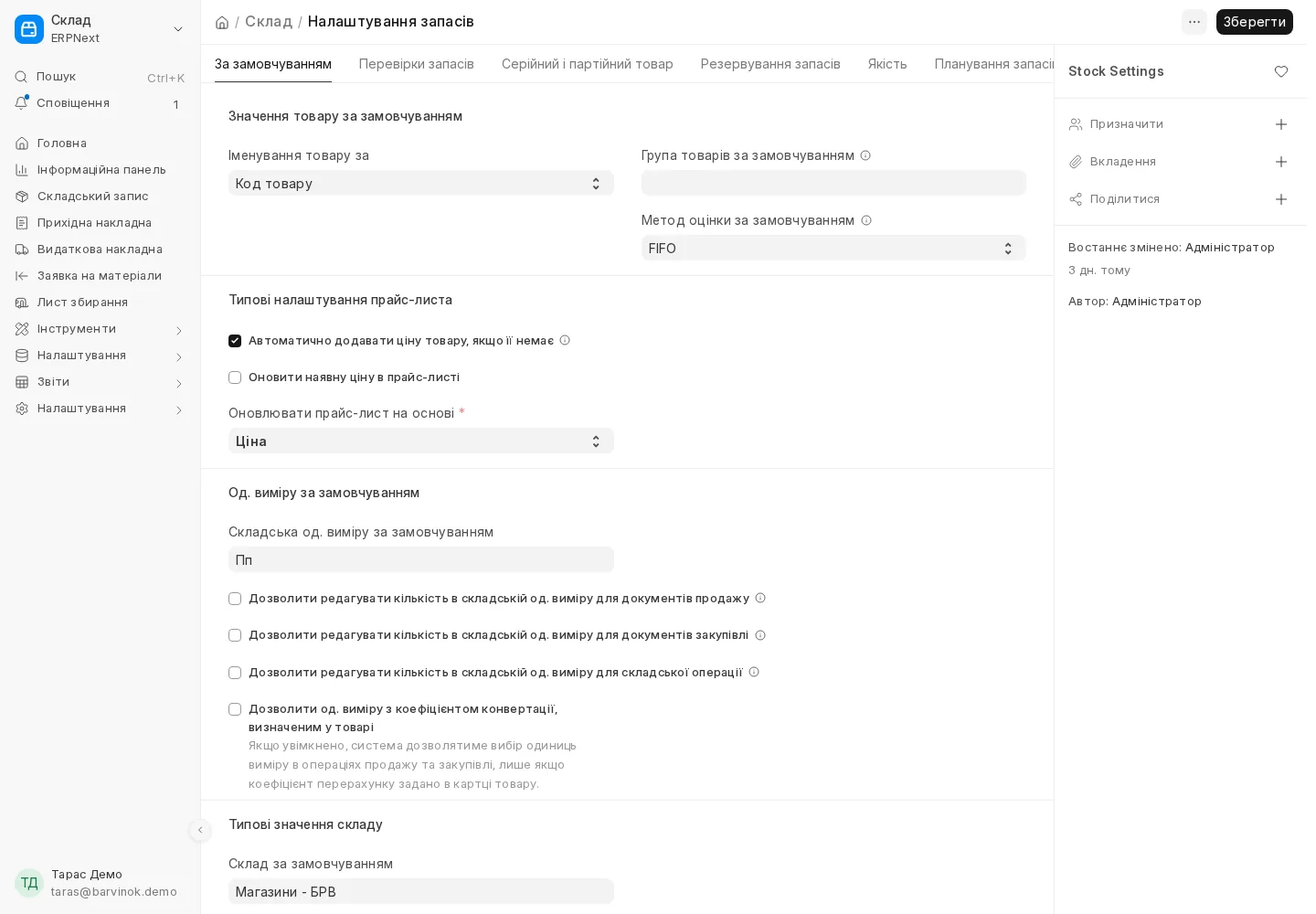
Task: Open the three-dots menu next to Зберегти
Action: [x=1194, y=22]
